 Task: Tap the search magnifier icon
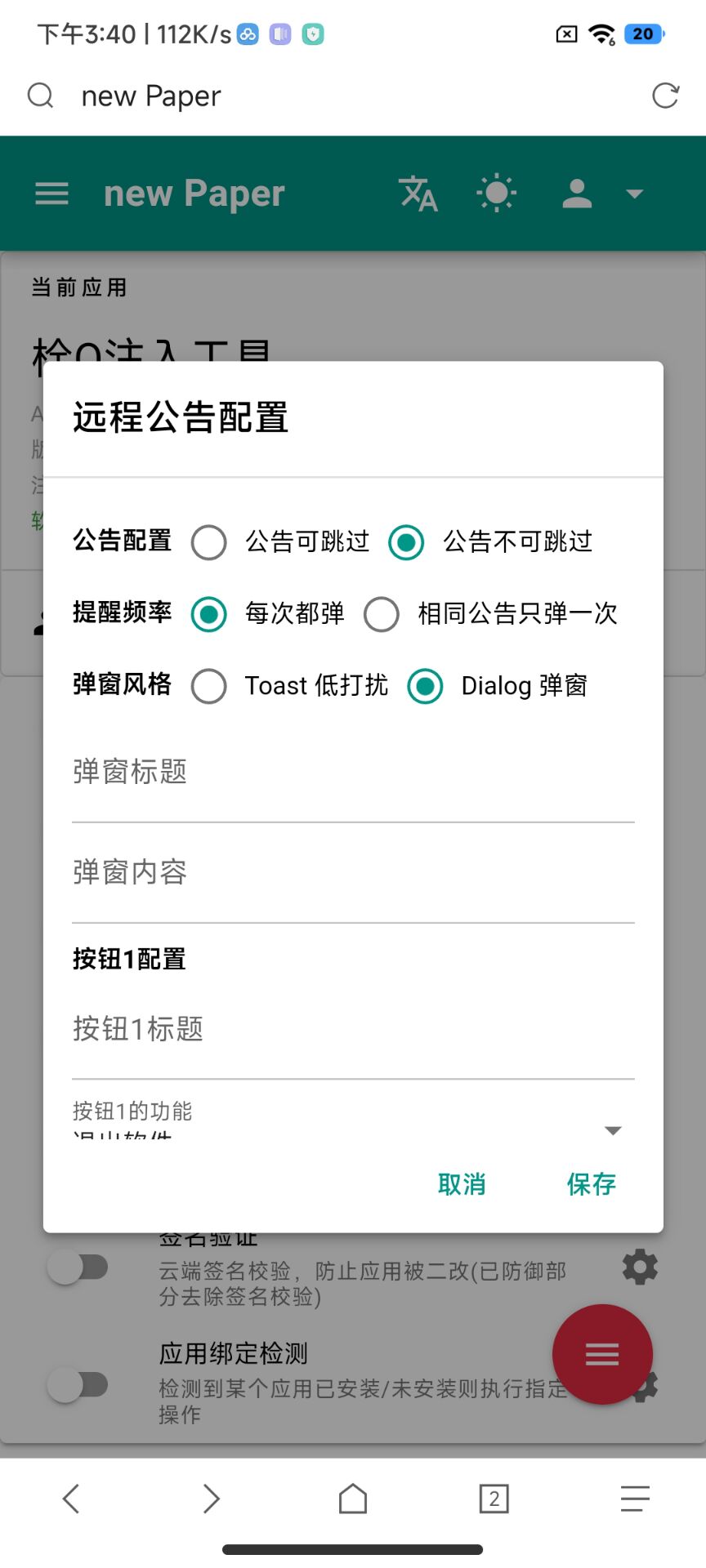click(x=40, y=96)
